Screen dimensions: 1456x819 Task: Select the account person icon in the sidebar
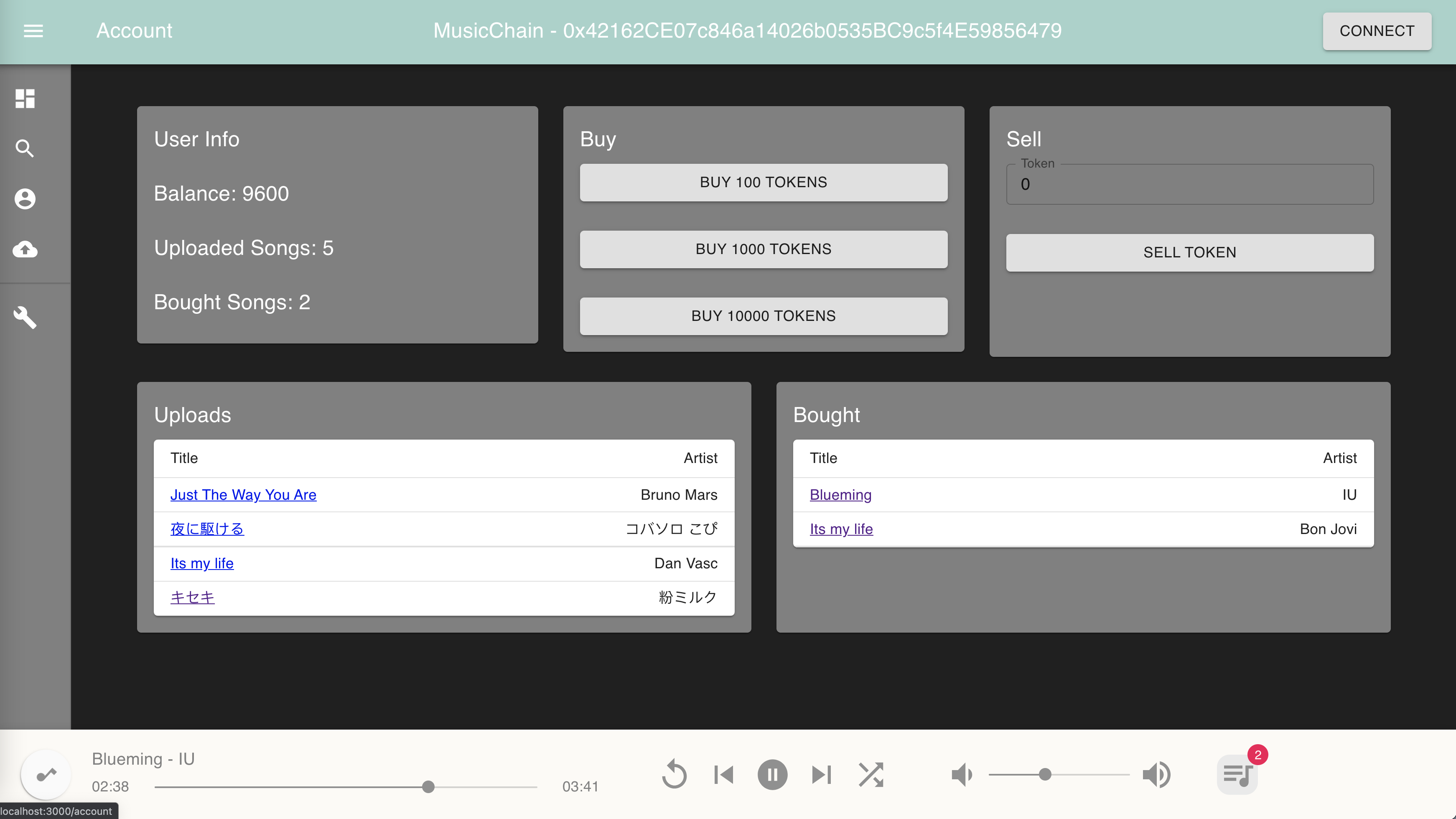coord(25,199)
